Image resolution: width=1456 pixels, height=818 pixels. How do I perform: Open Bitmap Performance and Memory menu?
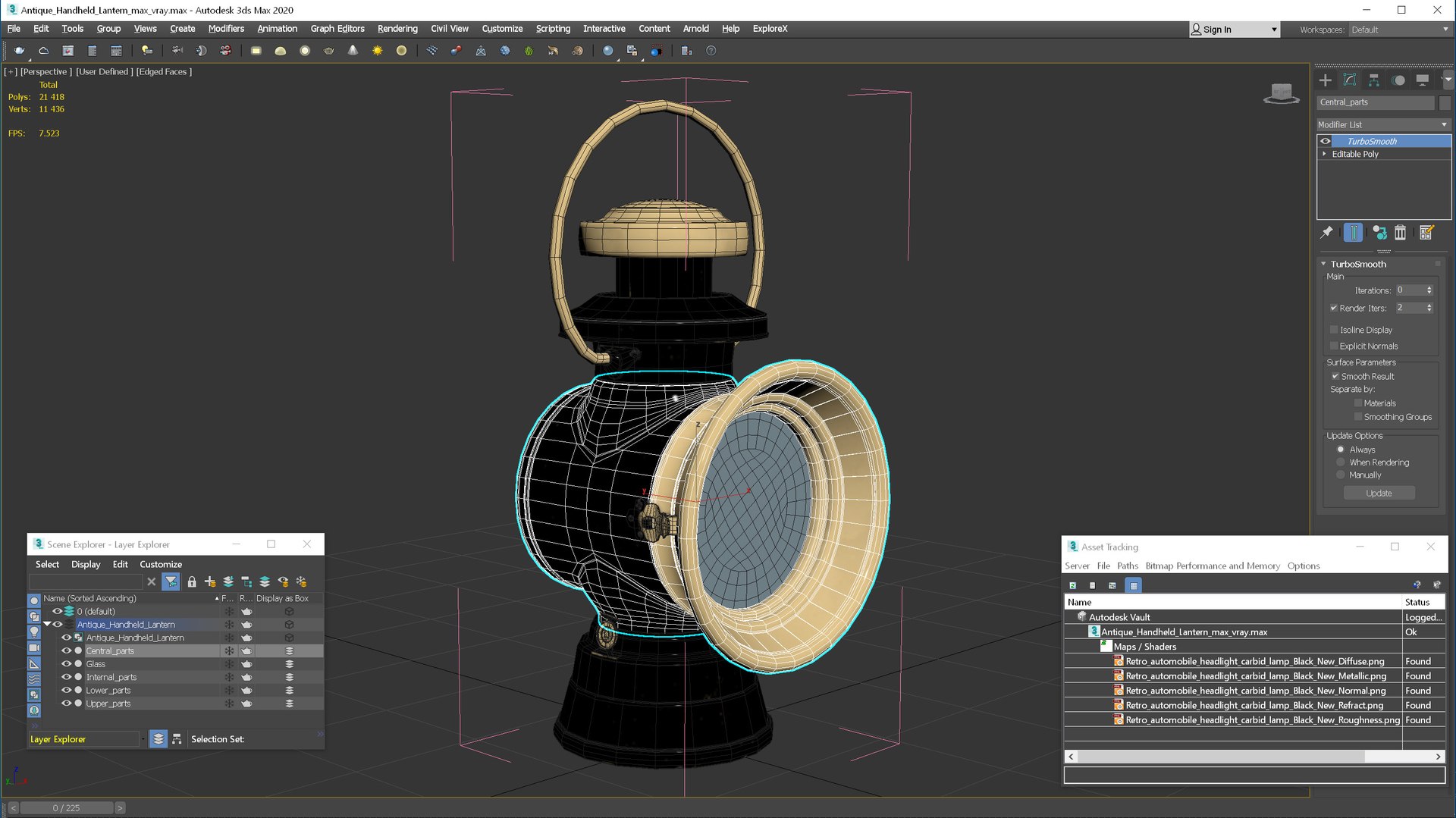tap(1212, 566)
